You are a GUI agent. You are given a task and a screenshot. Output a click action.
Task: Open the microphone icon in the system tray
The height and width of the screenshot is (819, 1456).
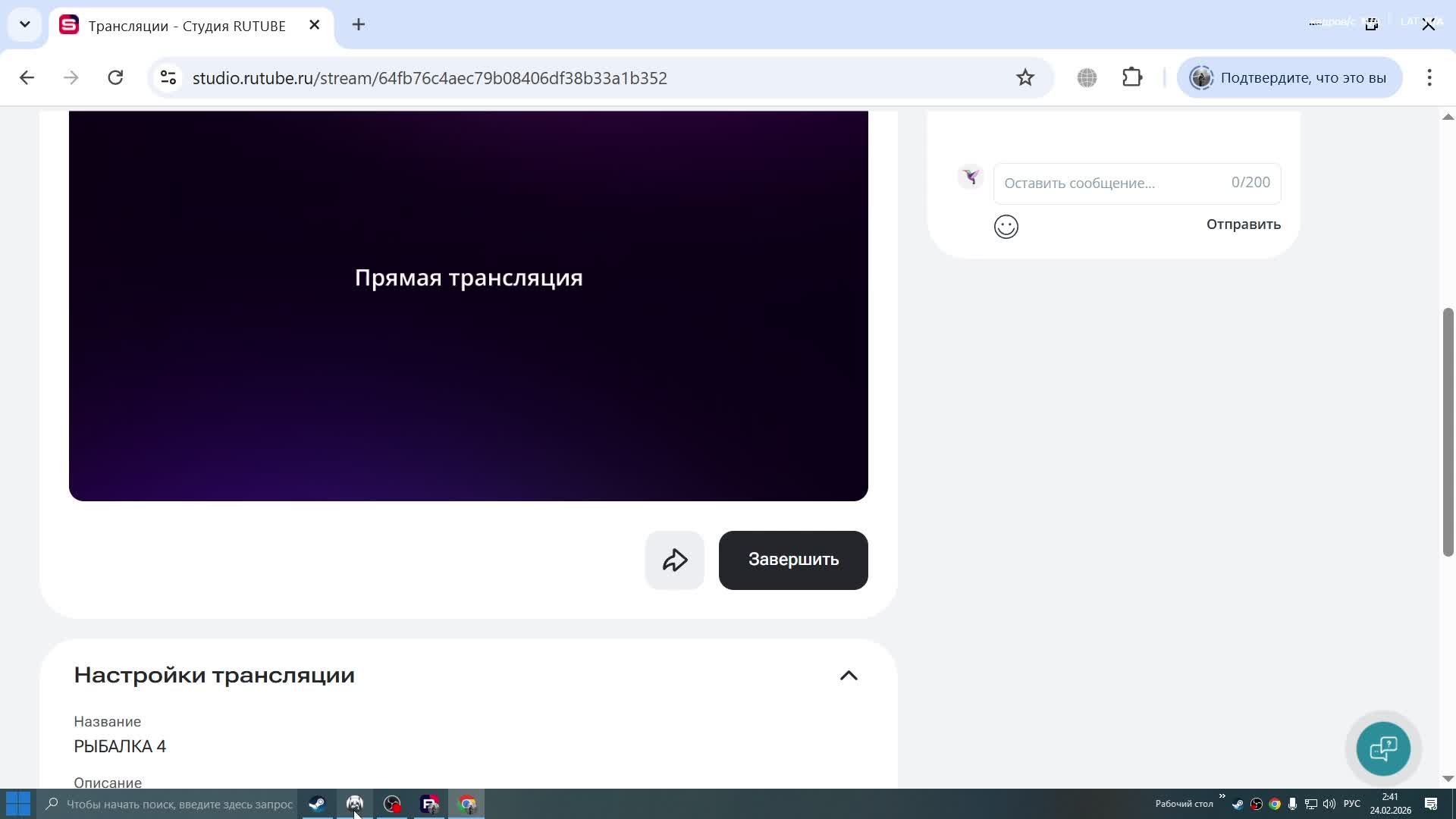1293,804
